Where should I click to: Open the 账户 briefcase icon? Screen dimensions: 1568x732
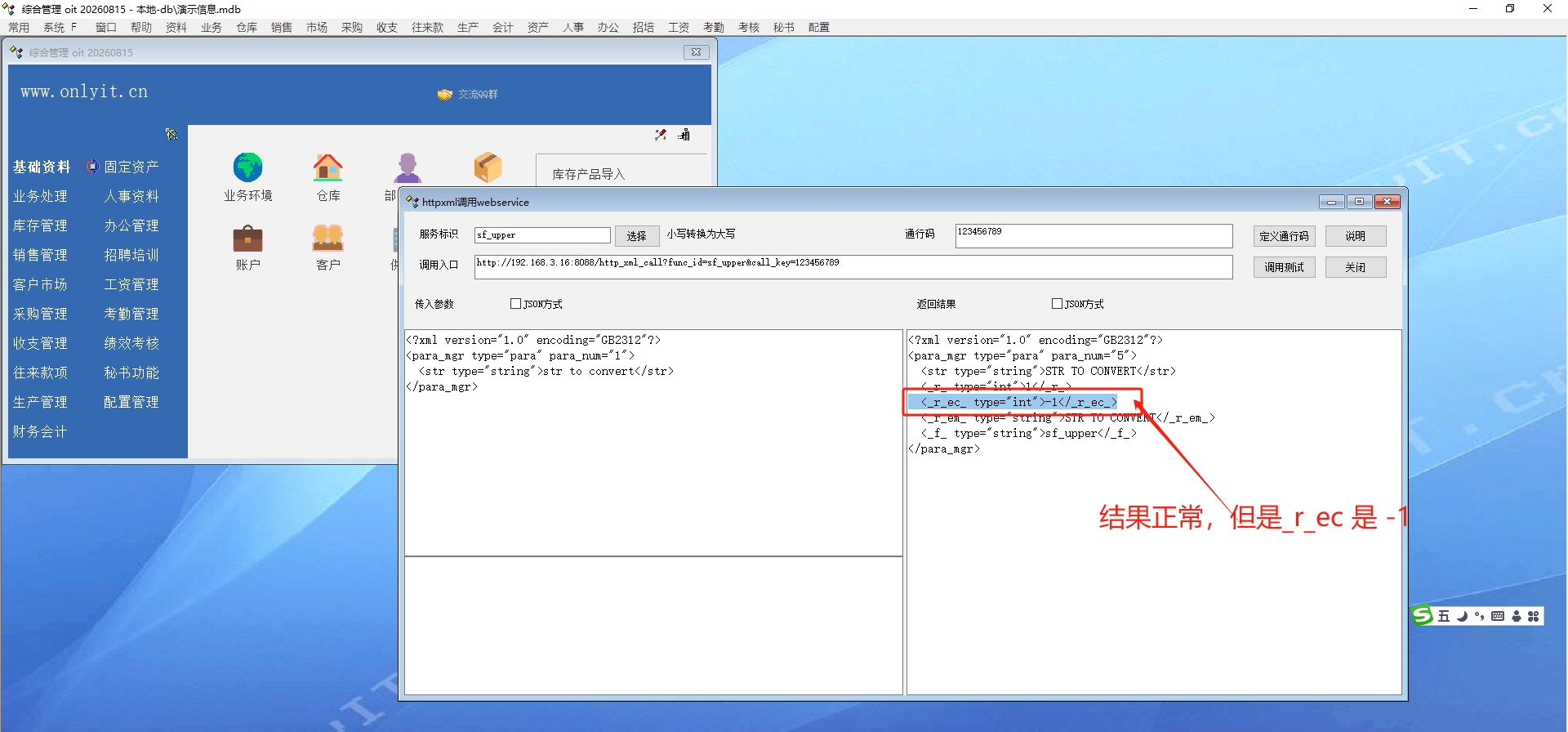247,238
